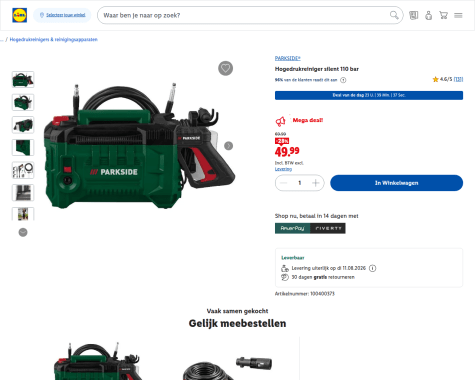Select fifth thumbnail showing accessories
The height and width of the screenshot is (380, 475).
[x=23, y=170]
